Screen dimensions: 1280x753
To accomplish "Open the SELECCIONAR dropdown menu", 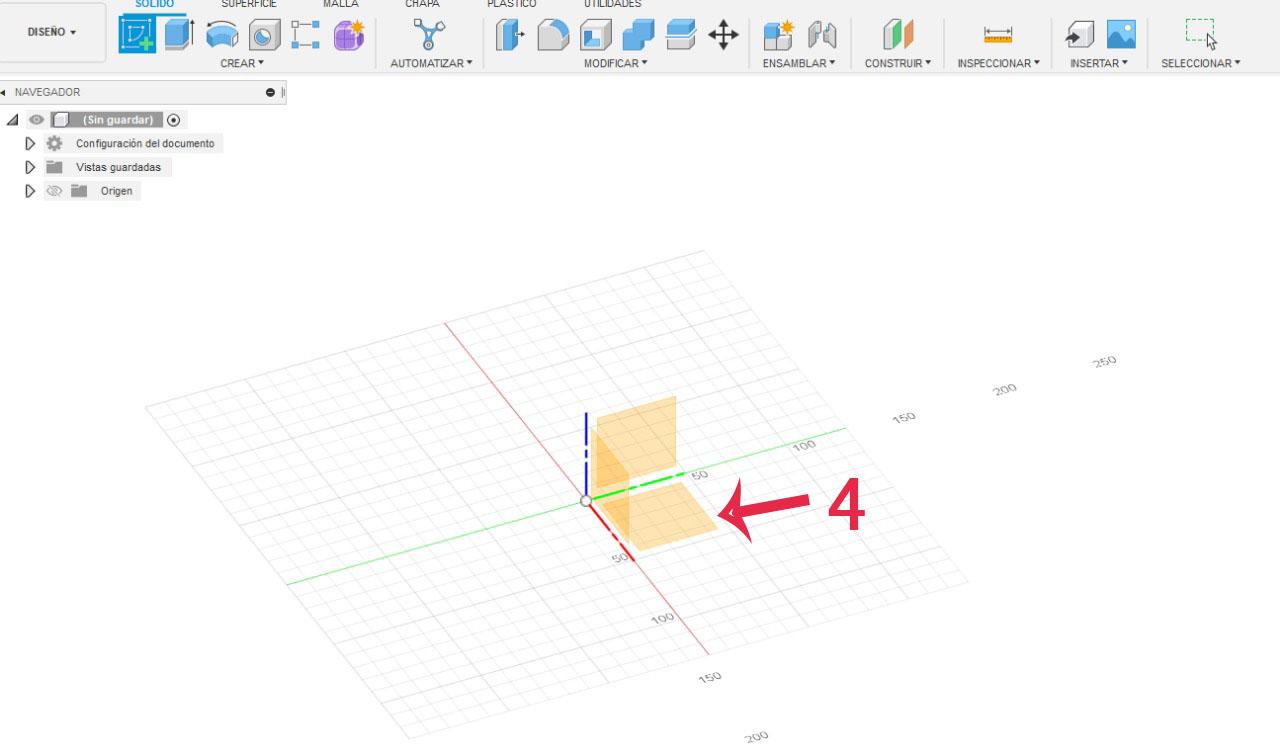I will click(1200, 63).
